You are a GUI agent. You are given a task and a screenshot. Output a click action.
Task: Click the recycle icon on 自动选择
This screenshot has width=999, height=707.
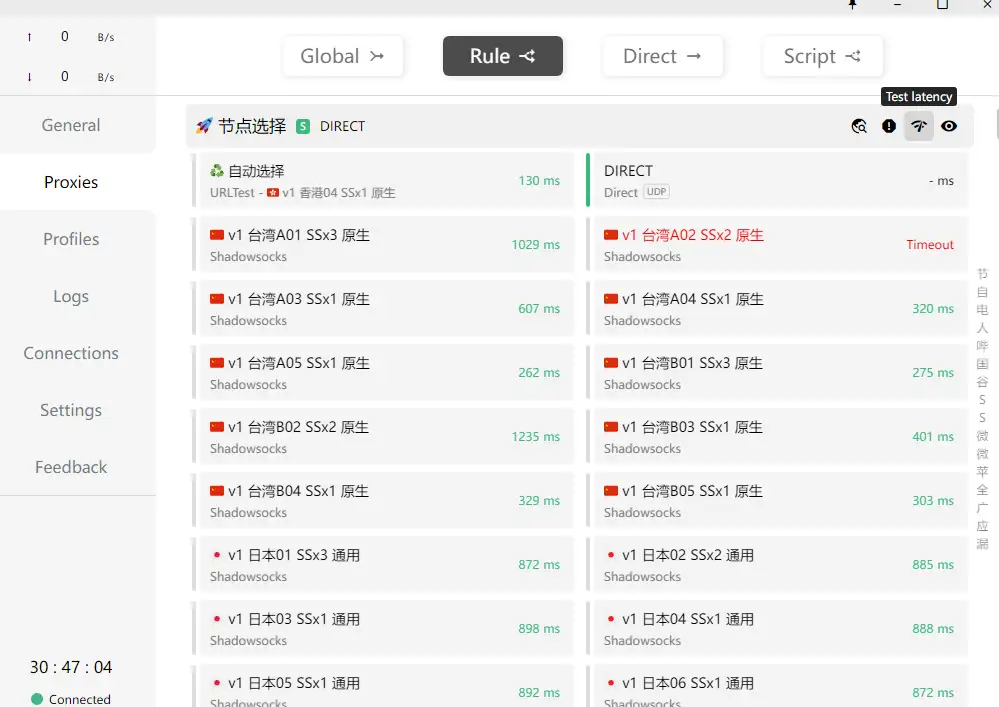point(217,171)
